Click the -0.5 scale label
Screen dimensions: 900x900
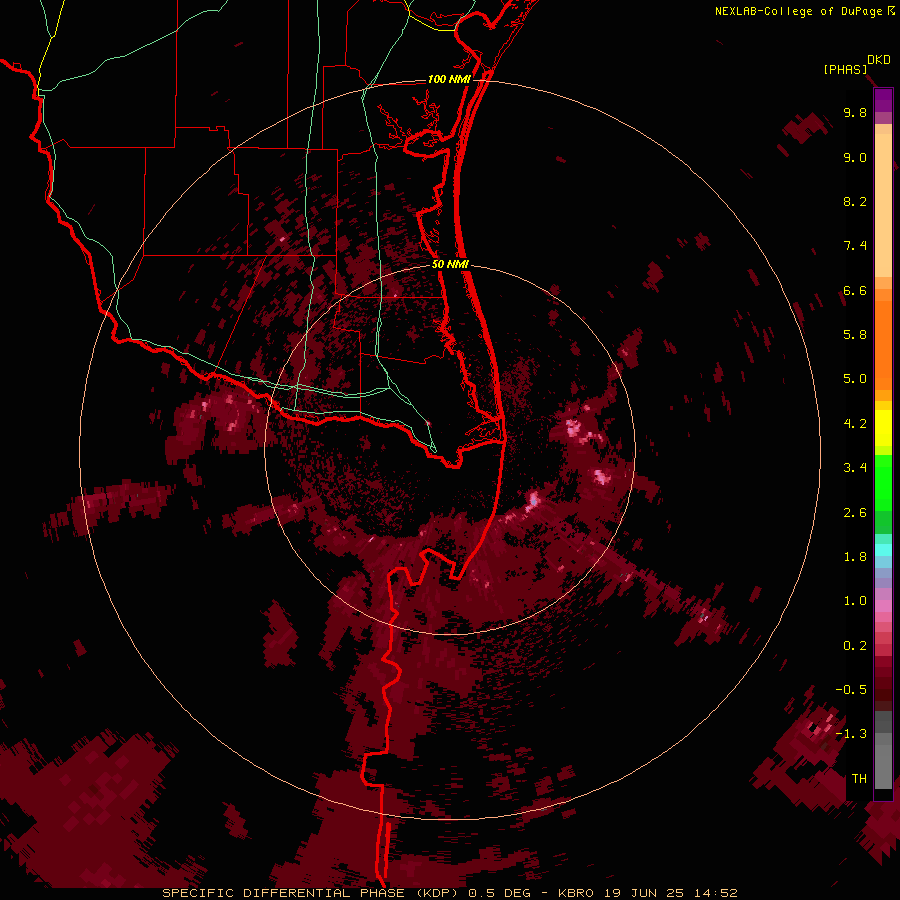click(851, 690)
